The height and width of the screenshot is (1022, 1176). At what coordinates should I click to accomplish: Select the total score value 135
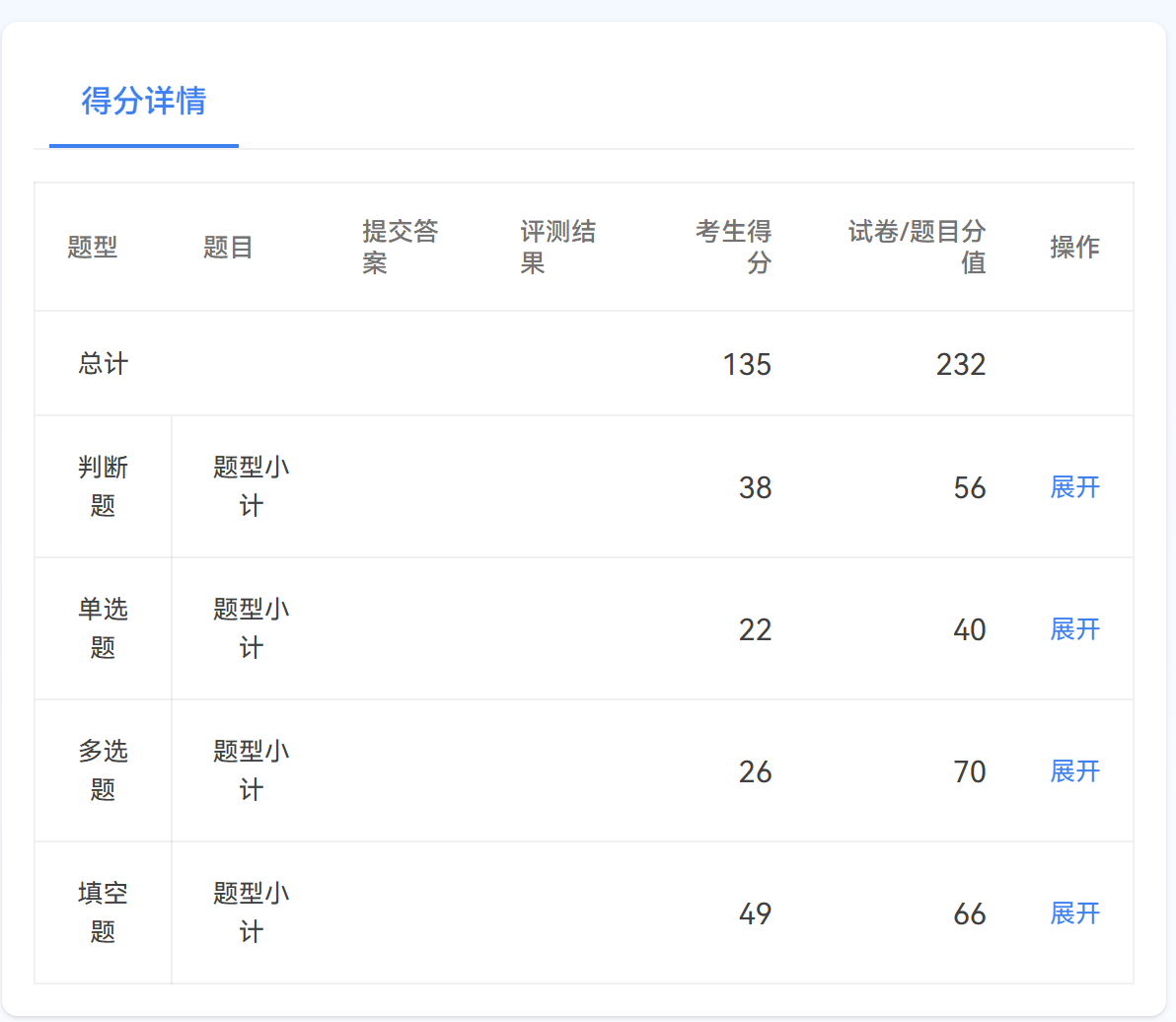pos(747,365)
